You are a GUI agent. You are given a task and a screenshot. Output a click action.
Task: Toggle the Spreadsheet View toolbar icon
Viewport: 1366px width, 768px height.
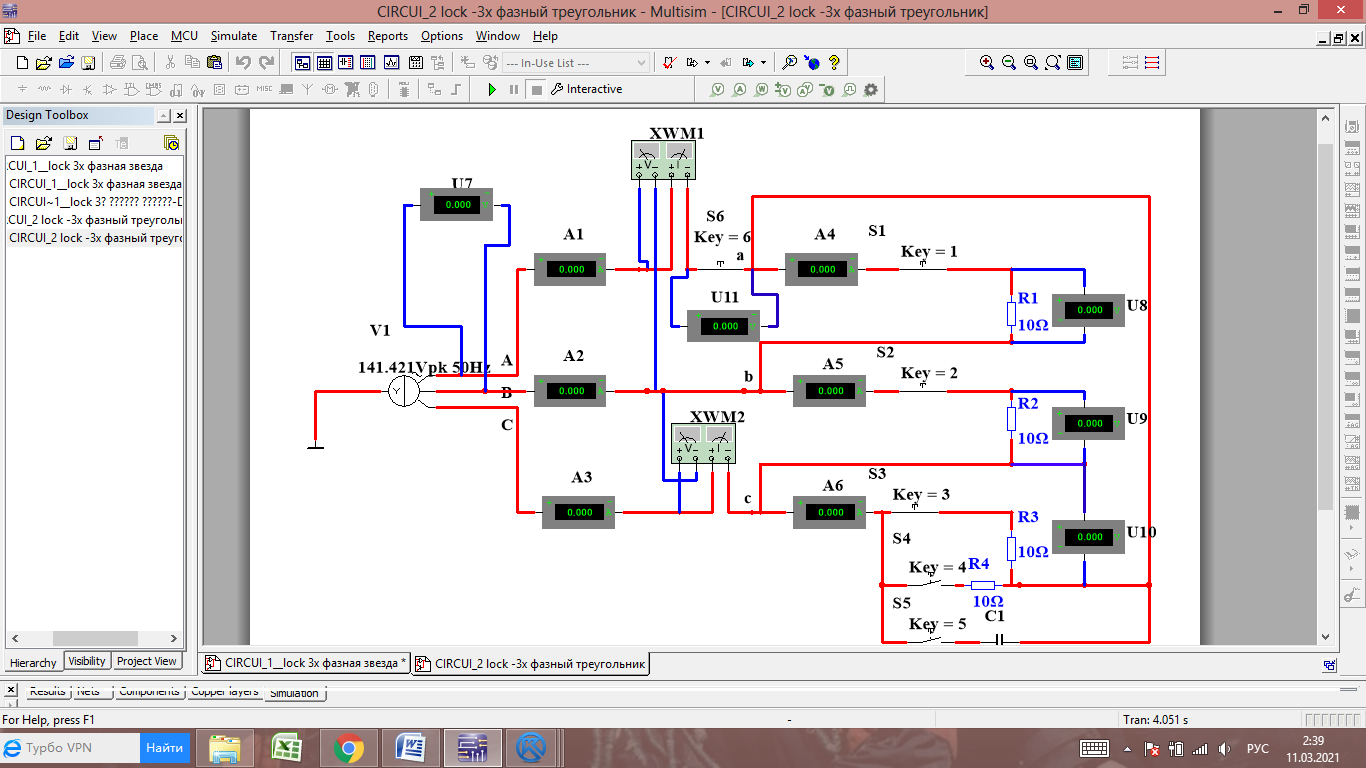tap(324, 63)
